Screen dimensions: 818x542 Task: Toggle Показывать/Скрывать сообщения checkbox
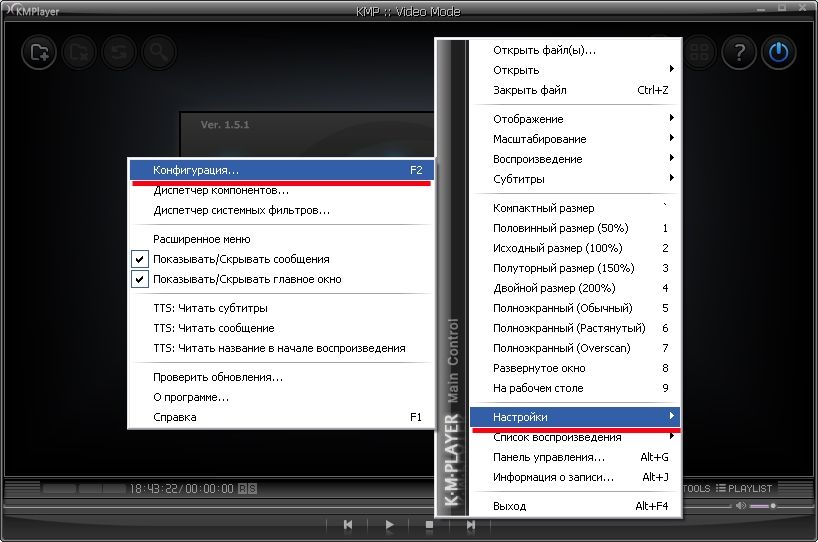click(x=139, y=259)
